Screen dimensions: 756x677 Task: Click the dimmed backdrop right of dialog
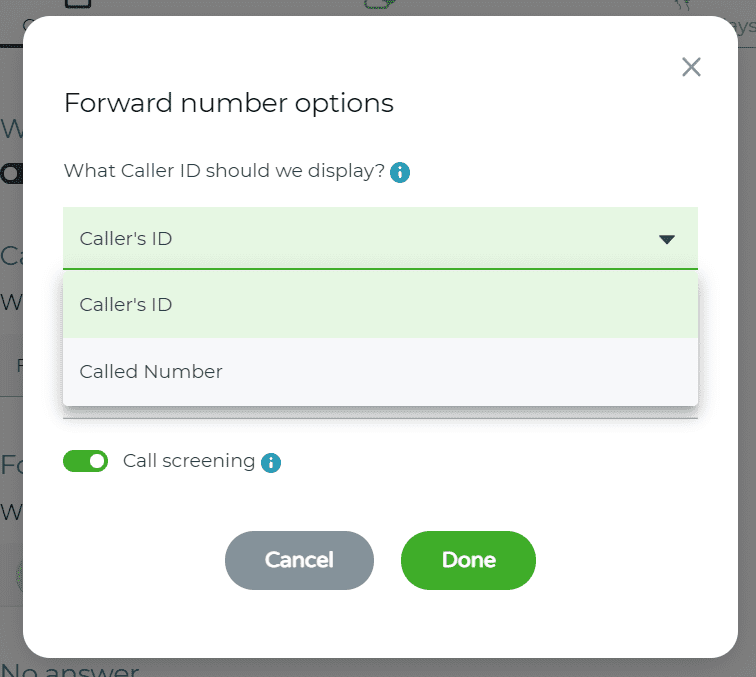747,338
